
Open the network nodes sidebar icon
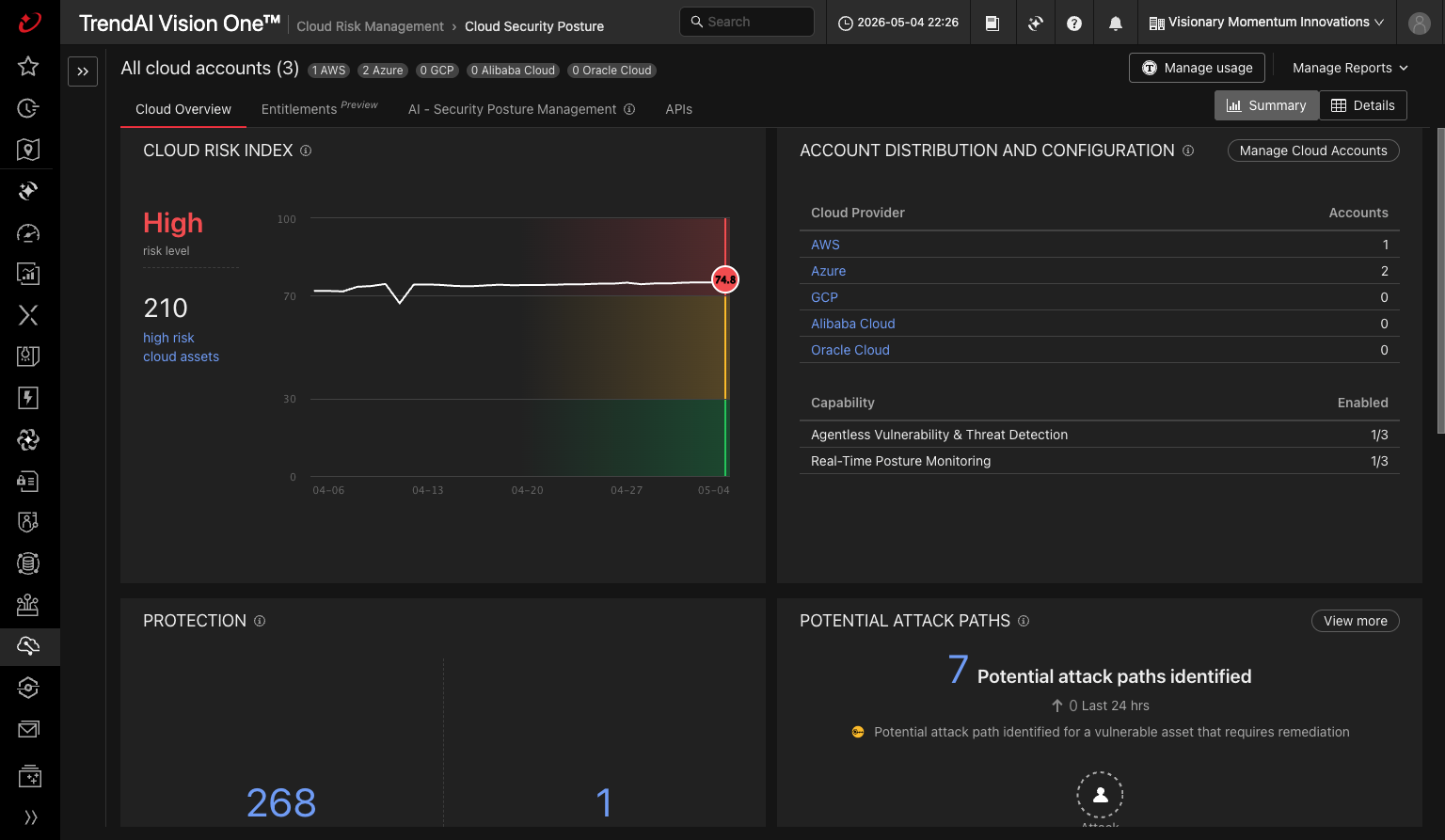pos(28,605)
